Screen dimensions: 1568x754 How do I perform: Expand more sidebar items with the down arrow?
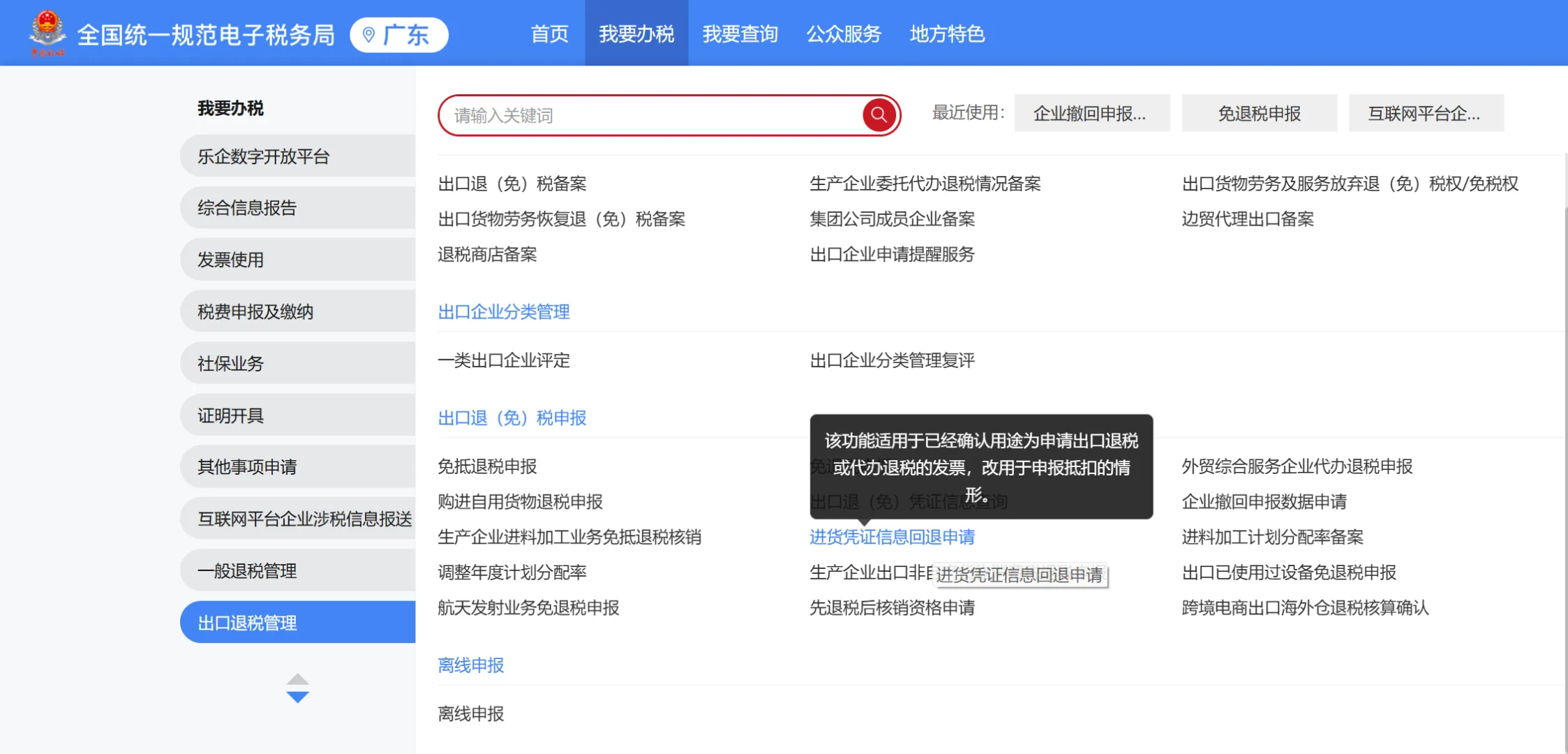pyautogui.click(x=298, y=695)
